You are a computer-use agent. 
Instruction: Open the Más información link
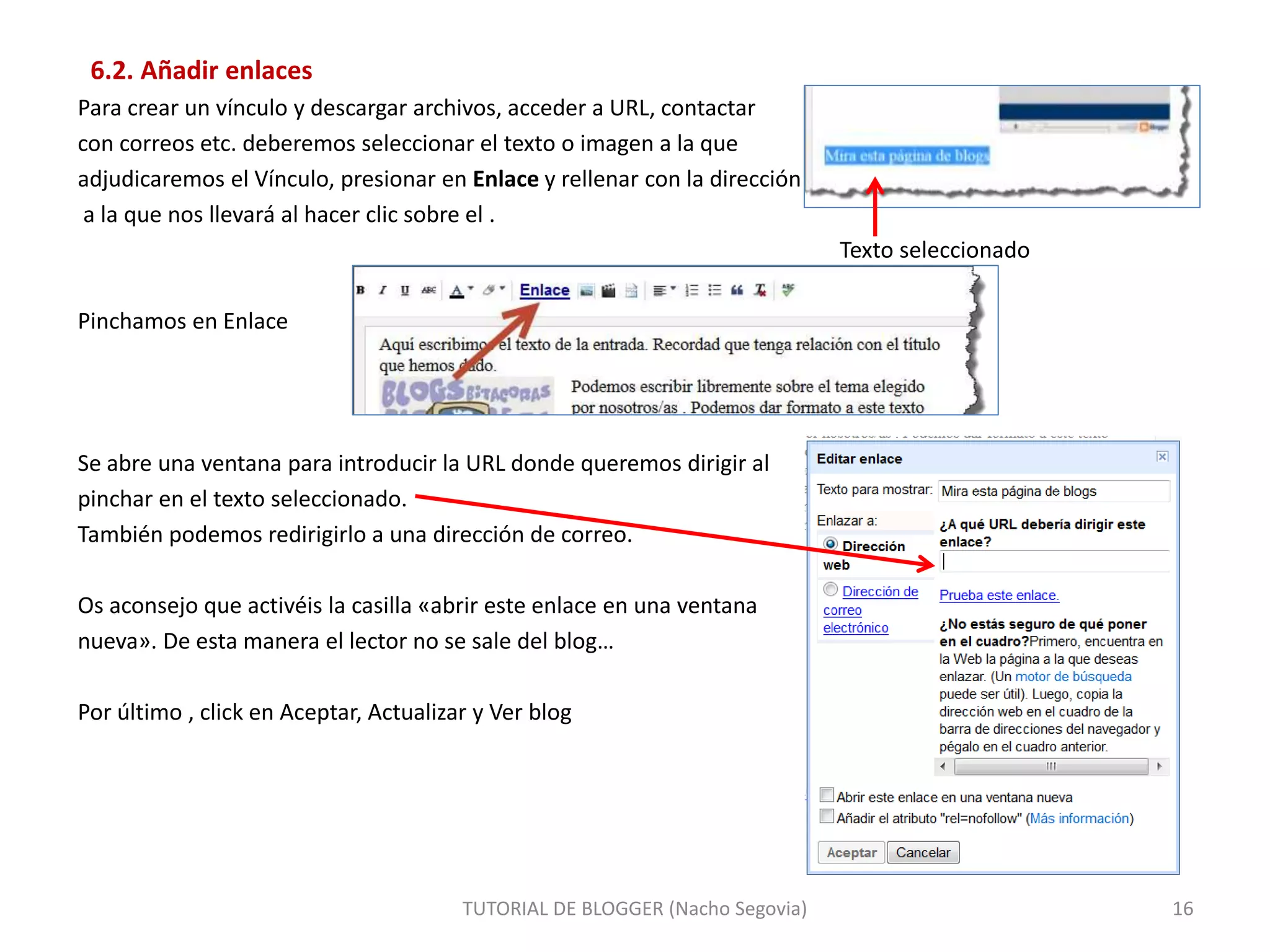(1079, 818)
